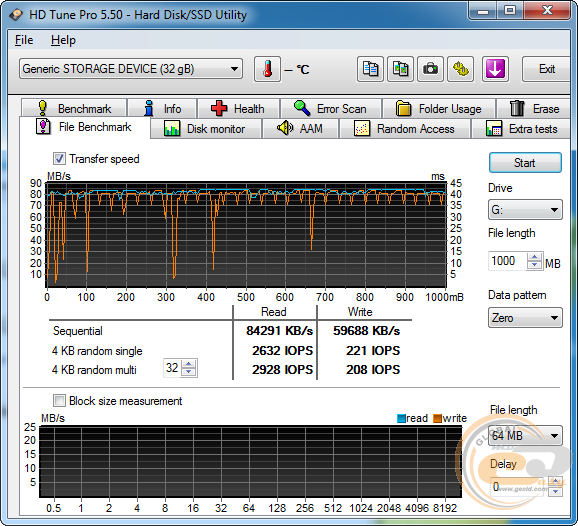Save screenshot using camera icon
Screen dimensions: 578x526
click(x=430, y=69)
